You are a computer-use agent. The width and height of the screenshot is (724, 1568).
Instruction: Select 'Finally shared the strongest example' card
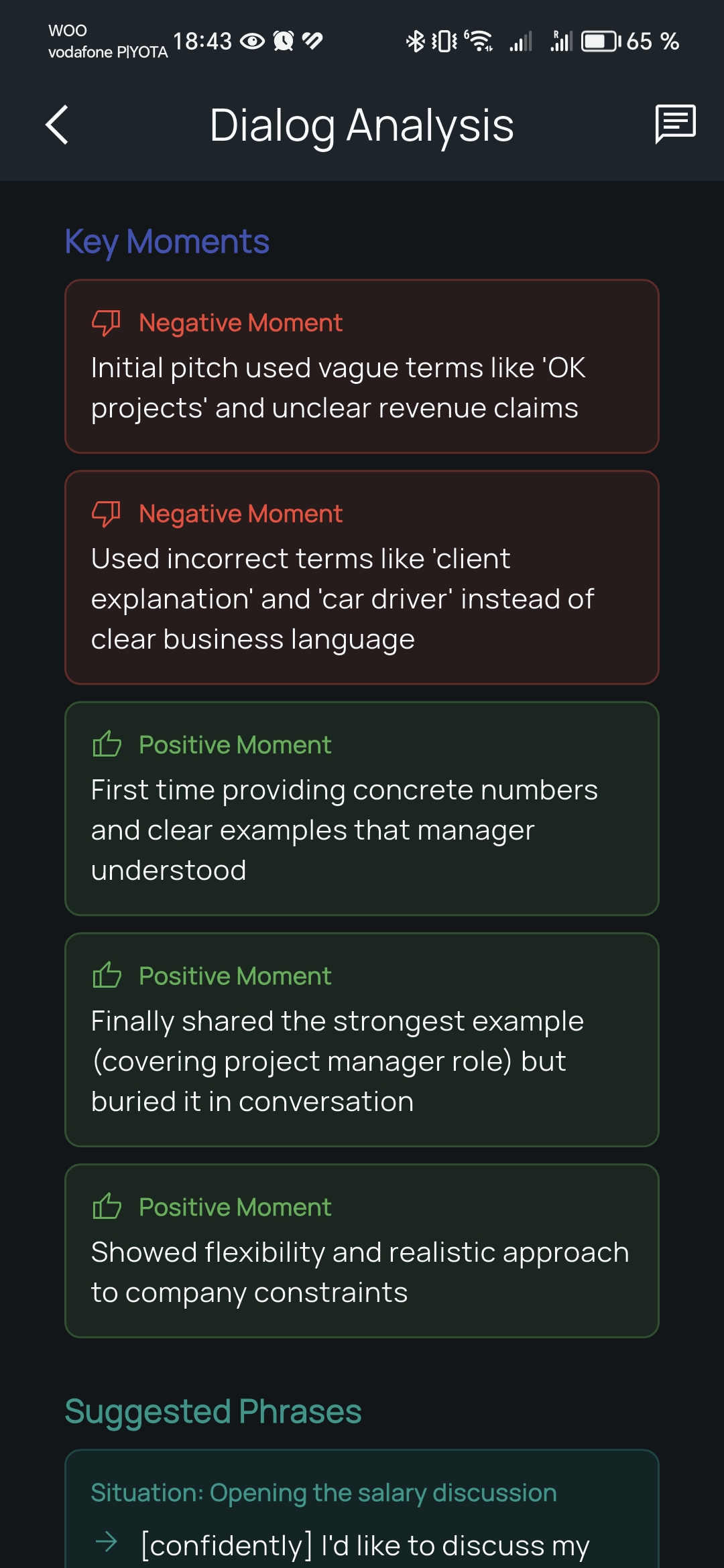(362, 1061)
